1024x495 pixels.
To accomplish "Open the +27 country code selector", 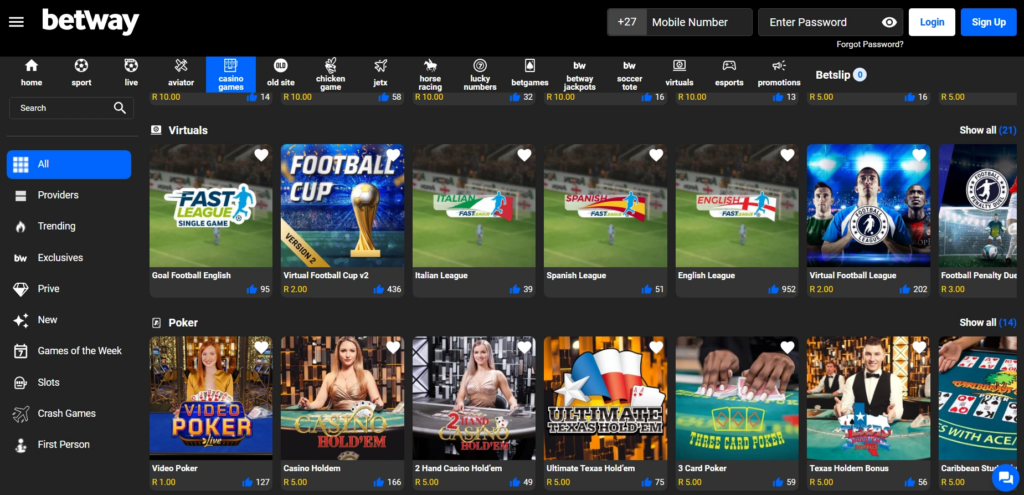I will point(627,22).
